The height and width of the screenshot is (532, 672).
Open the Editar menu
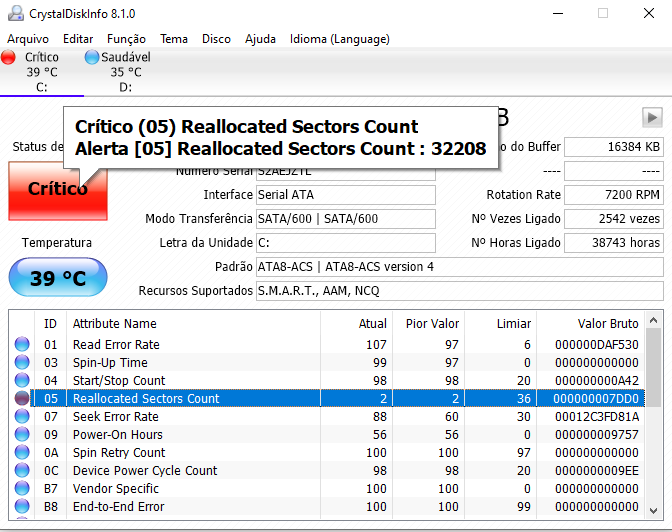78,39
